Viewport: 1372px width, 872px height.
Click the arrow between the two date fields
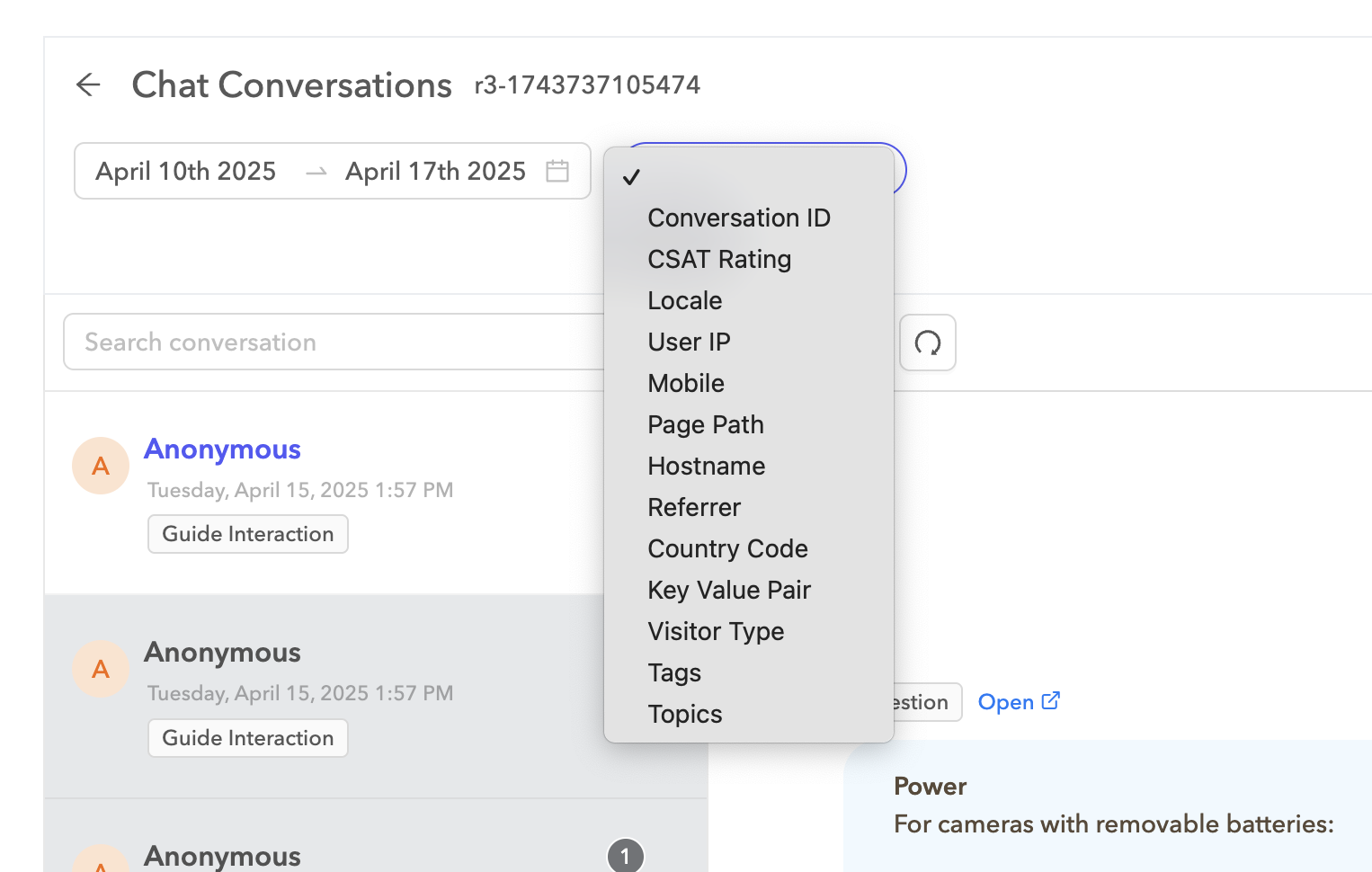[x=316, y=171]
